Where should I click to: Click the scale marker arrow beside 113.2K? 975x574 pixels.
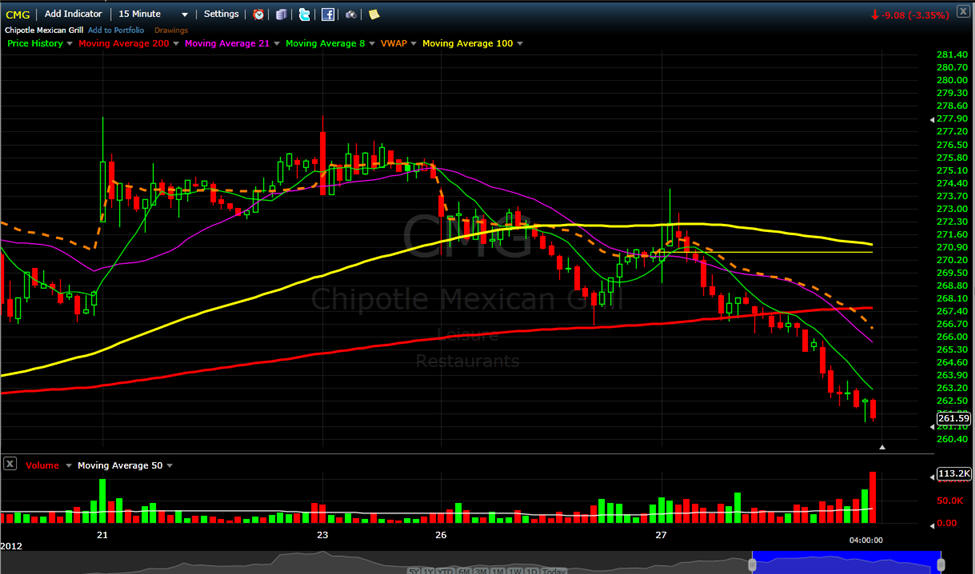[932, 477]
